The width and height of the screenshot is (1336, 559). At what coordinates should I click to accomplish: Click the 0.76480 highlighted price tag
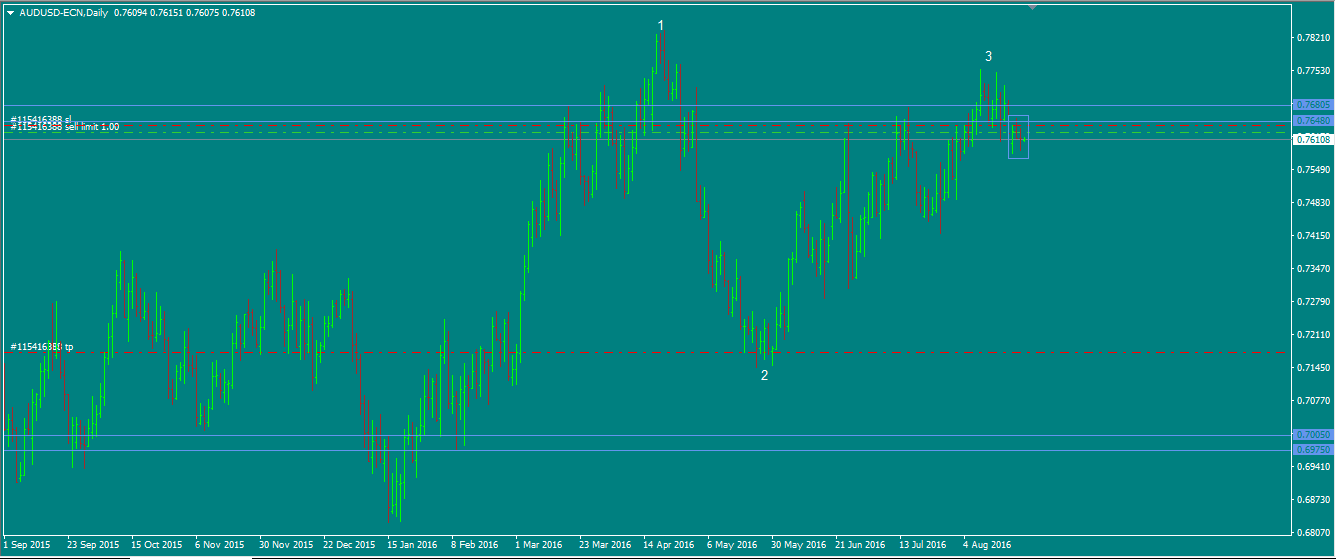(1311, 121)
